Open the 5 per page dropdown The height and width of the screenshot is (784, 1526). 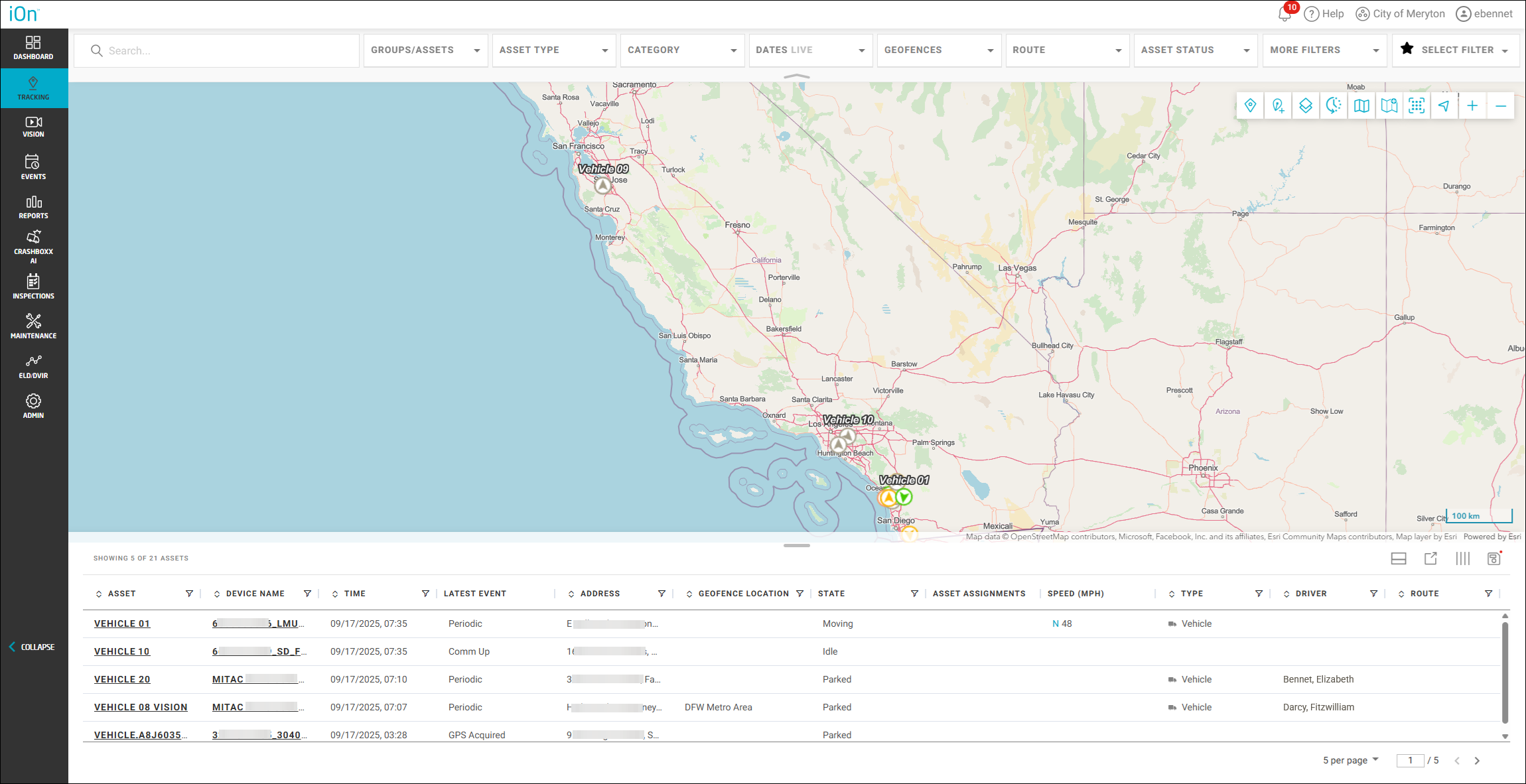coord(1350,760)
